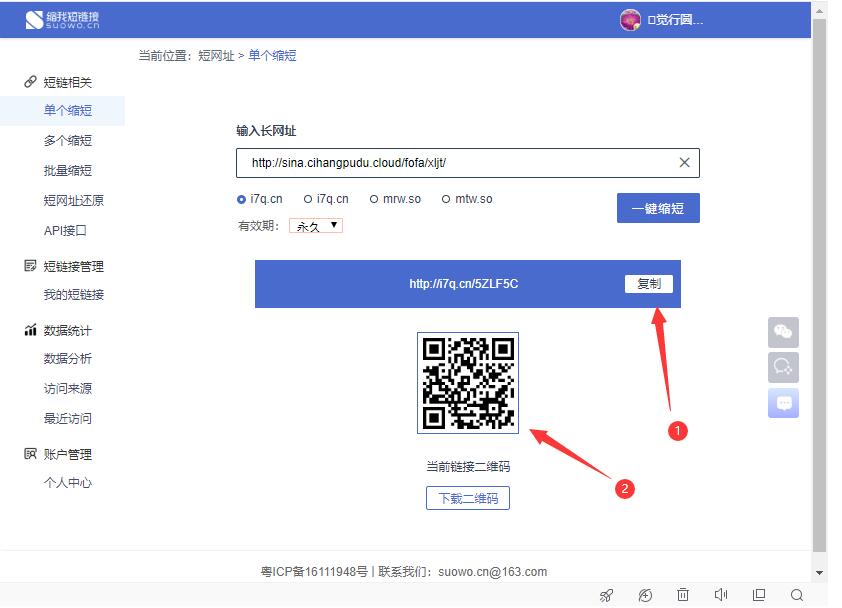Go to 短网址还原 in the sidebar
Image resolution: width=842 pixels, height=608 pixels.
[x=74, y=201]
